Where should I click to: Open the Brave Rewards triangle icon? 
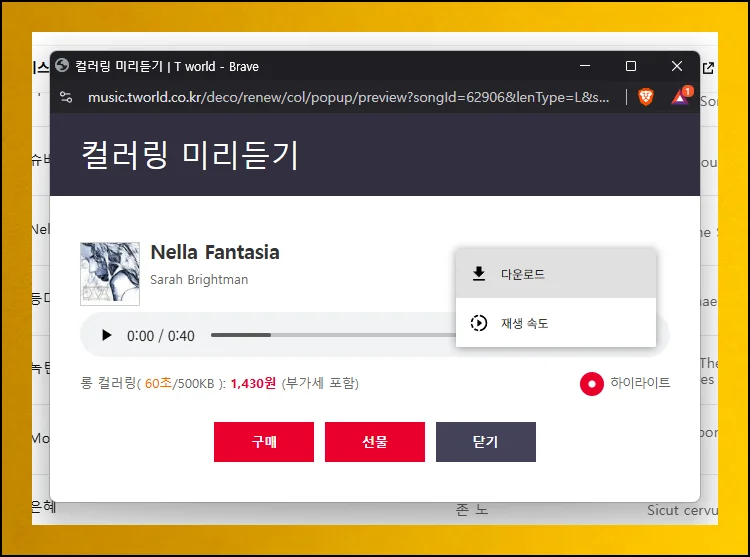click(x=681, y=96)
